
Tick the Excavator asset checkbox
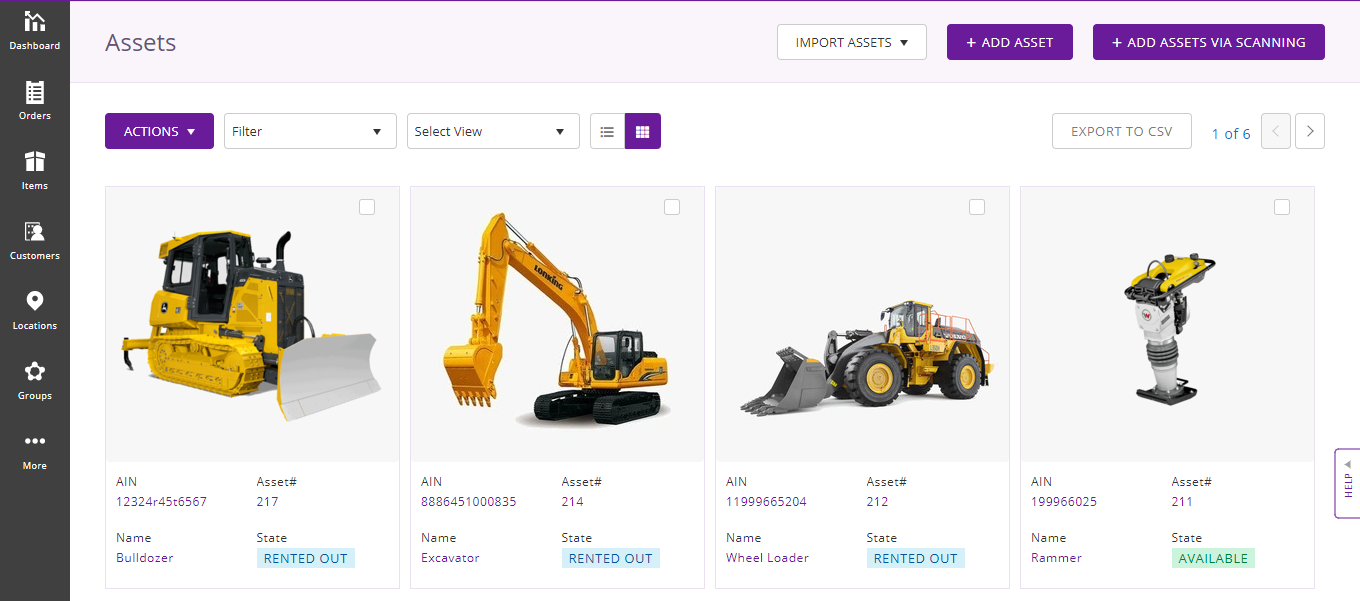click(672, 207)
